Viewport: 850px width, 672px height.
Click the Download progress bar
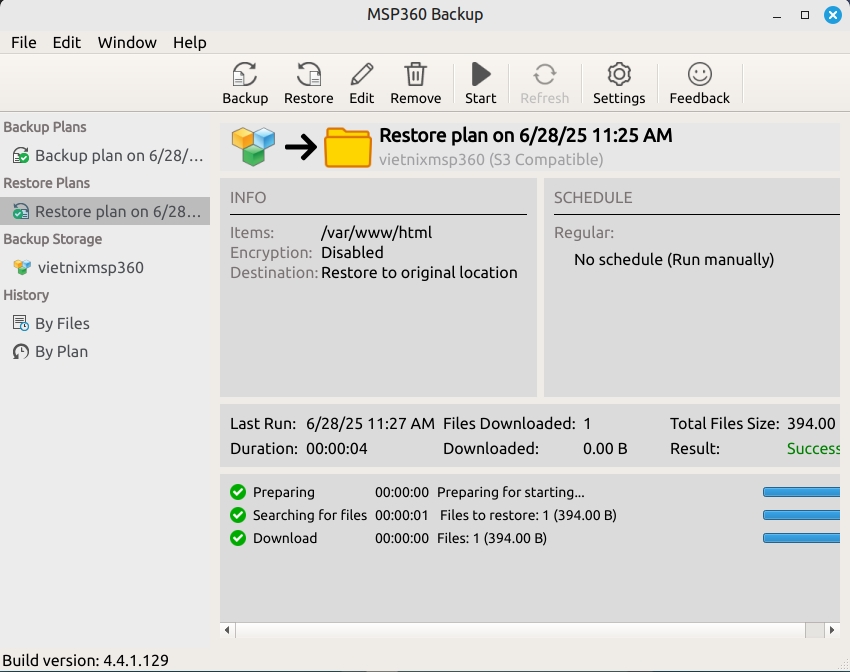(x=801, y=538)
